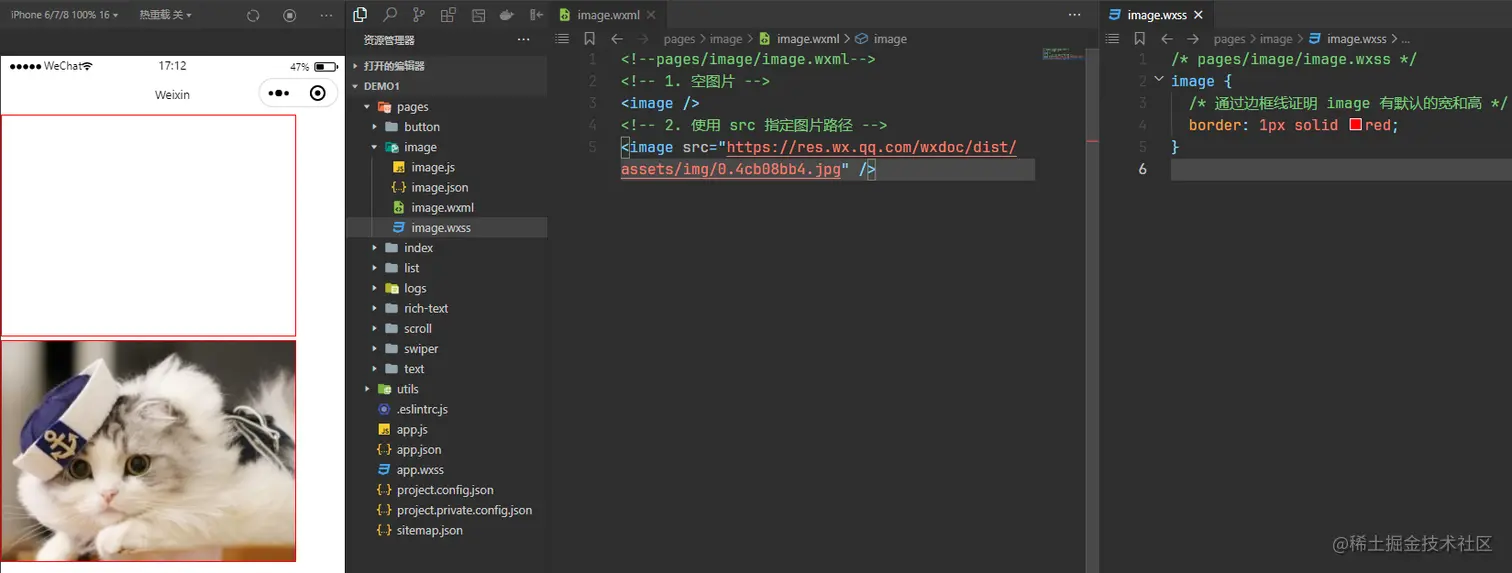1512x573 pixels.
Task: Click 'pages' breadcrumb in image.wxml editor
Action: (x=679, y=39)
